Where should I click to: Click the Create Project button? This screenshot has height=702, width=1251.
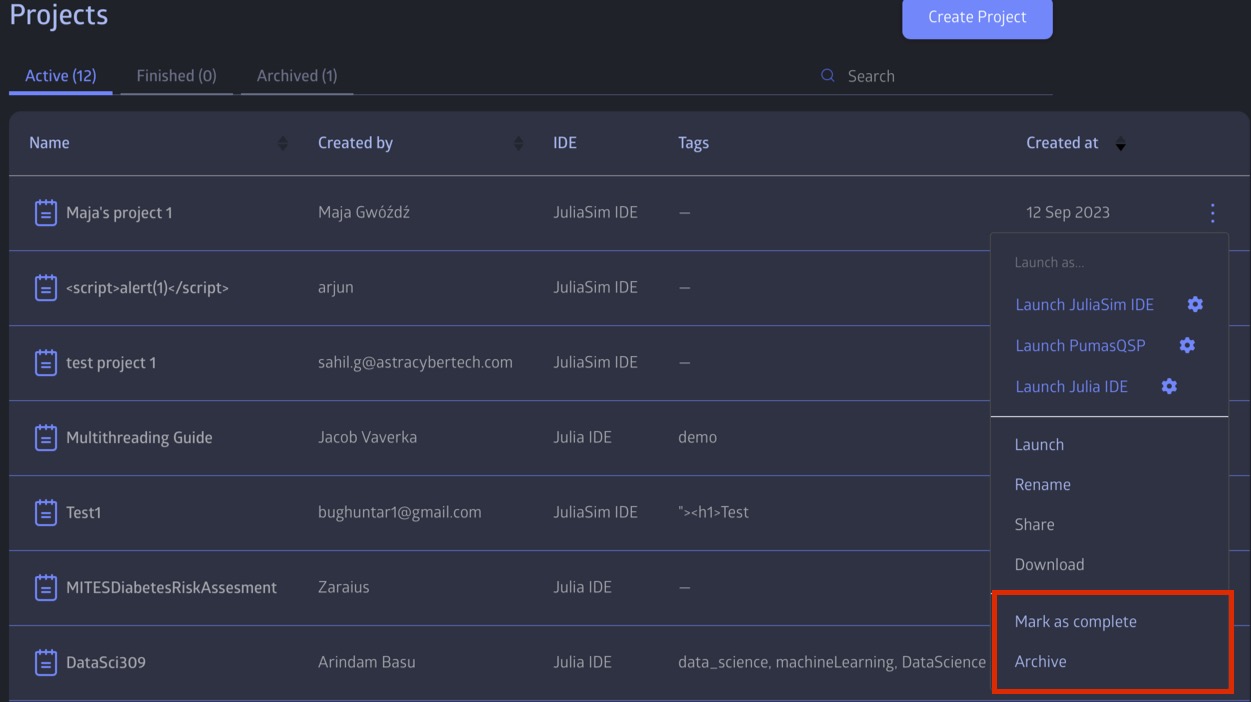[977, 17]
